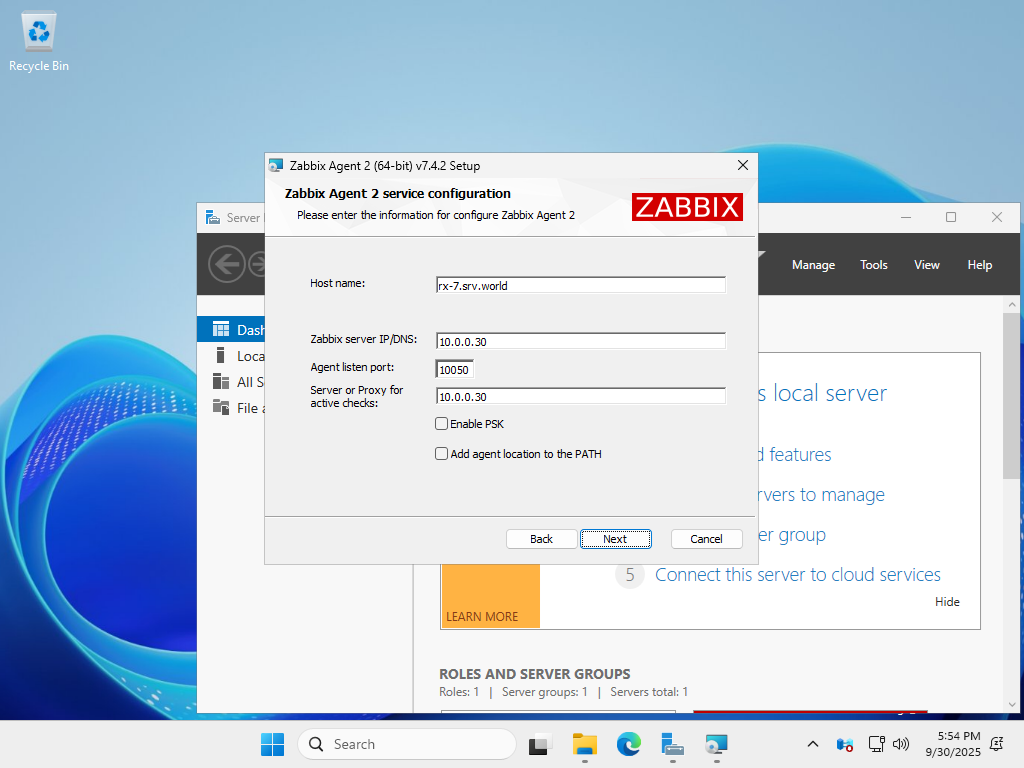The image size is (1024, 768).
Task: Select Local Server icon in sidebar
Action: pos(221,355)
